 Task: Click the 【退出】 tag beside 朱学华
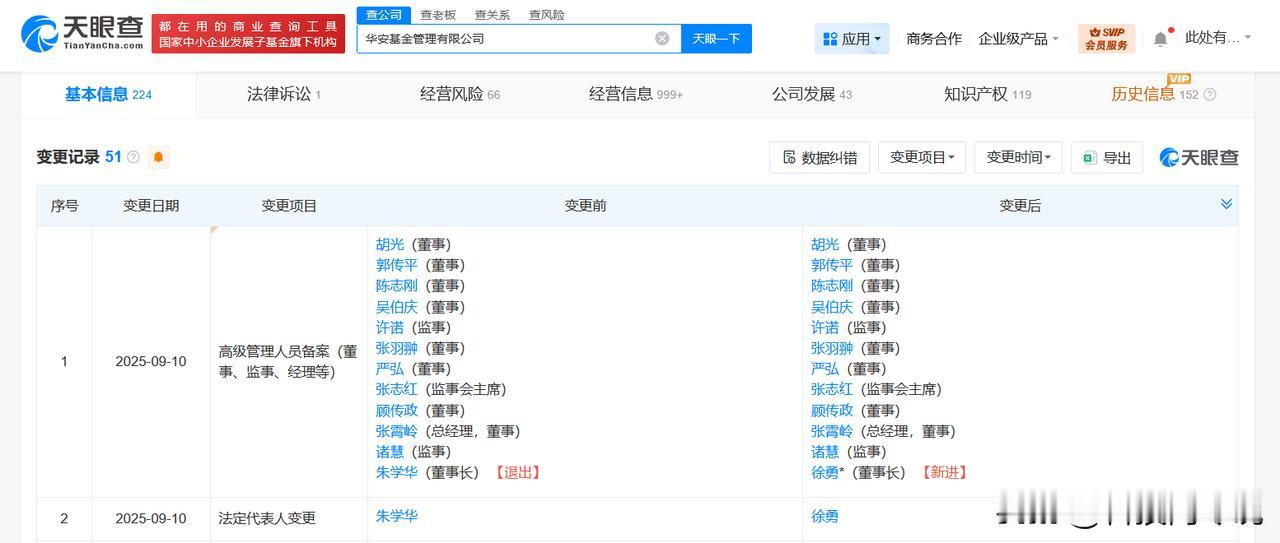pyautogui.click(x=516, y=472)
